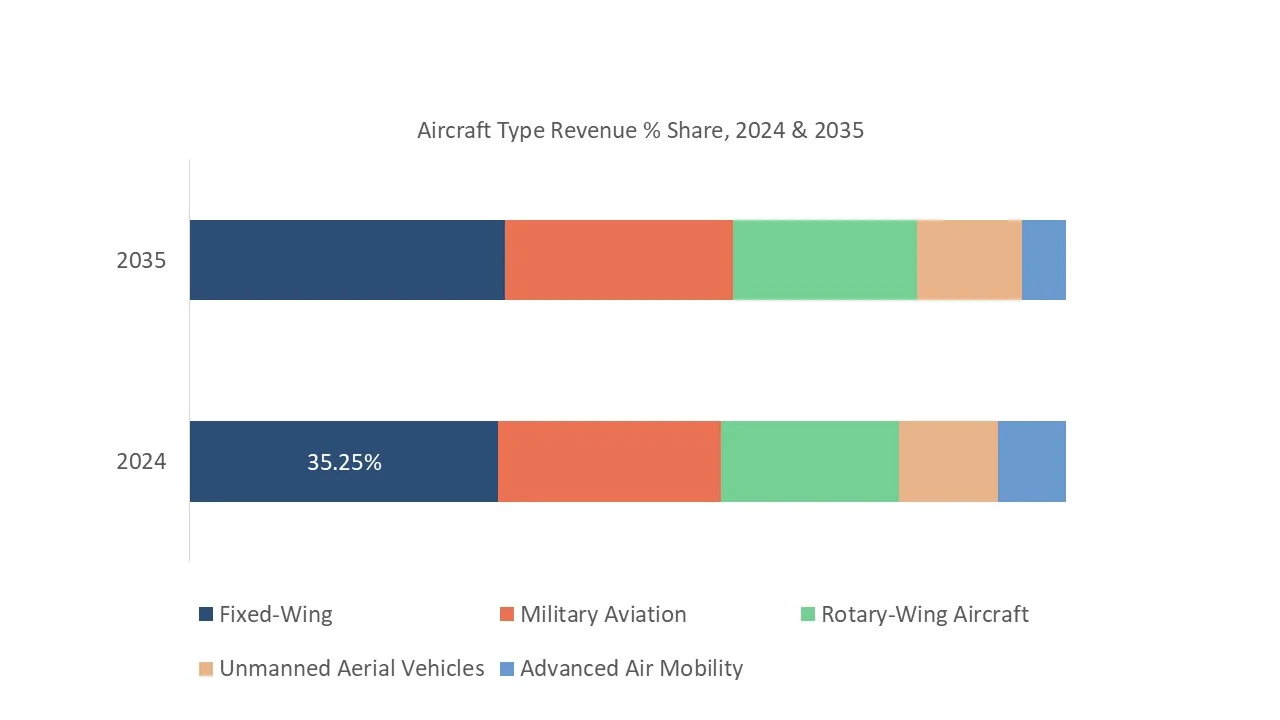Click the Fixed-Wing legend color swatch
1280x720 pixels.
click(206, 615)
